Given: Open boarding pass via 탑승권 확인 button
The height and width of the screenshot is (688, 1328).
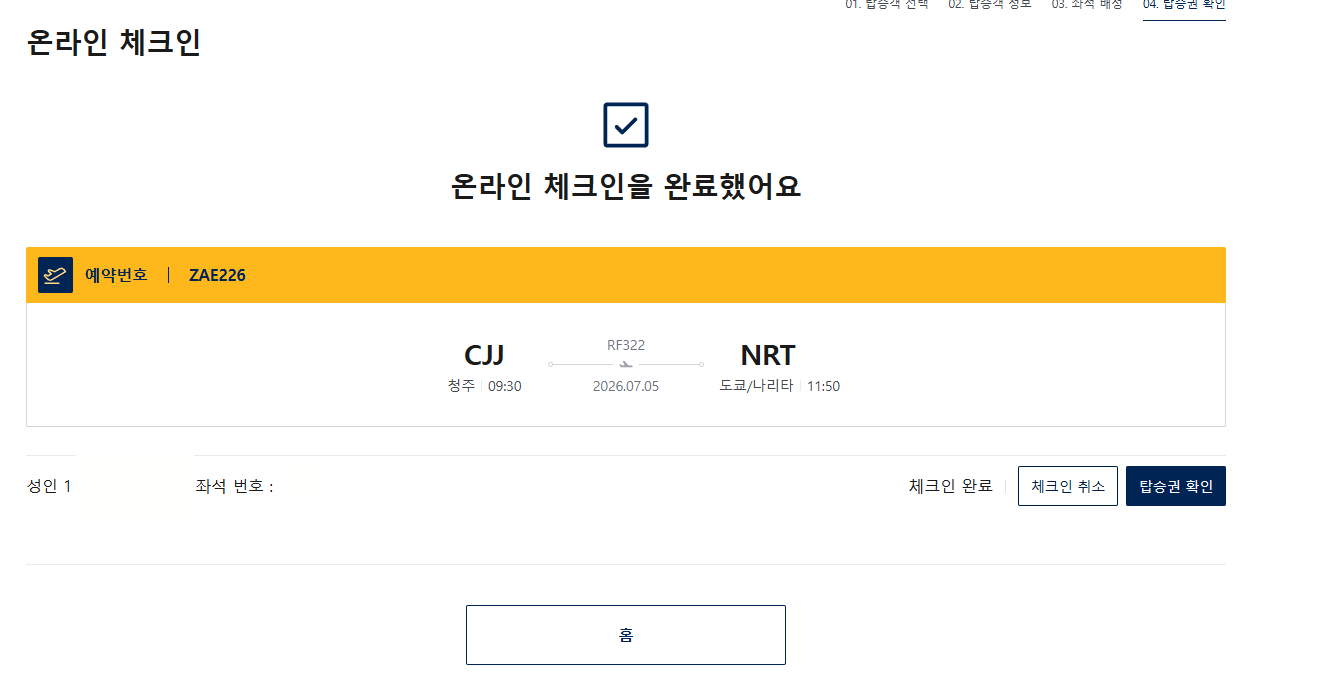Looking at the screenshot, I should pos(1176,486).
